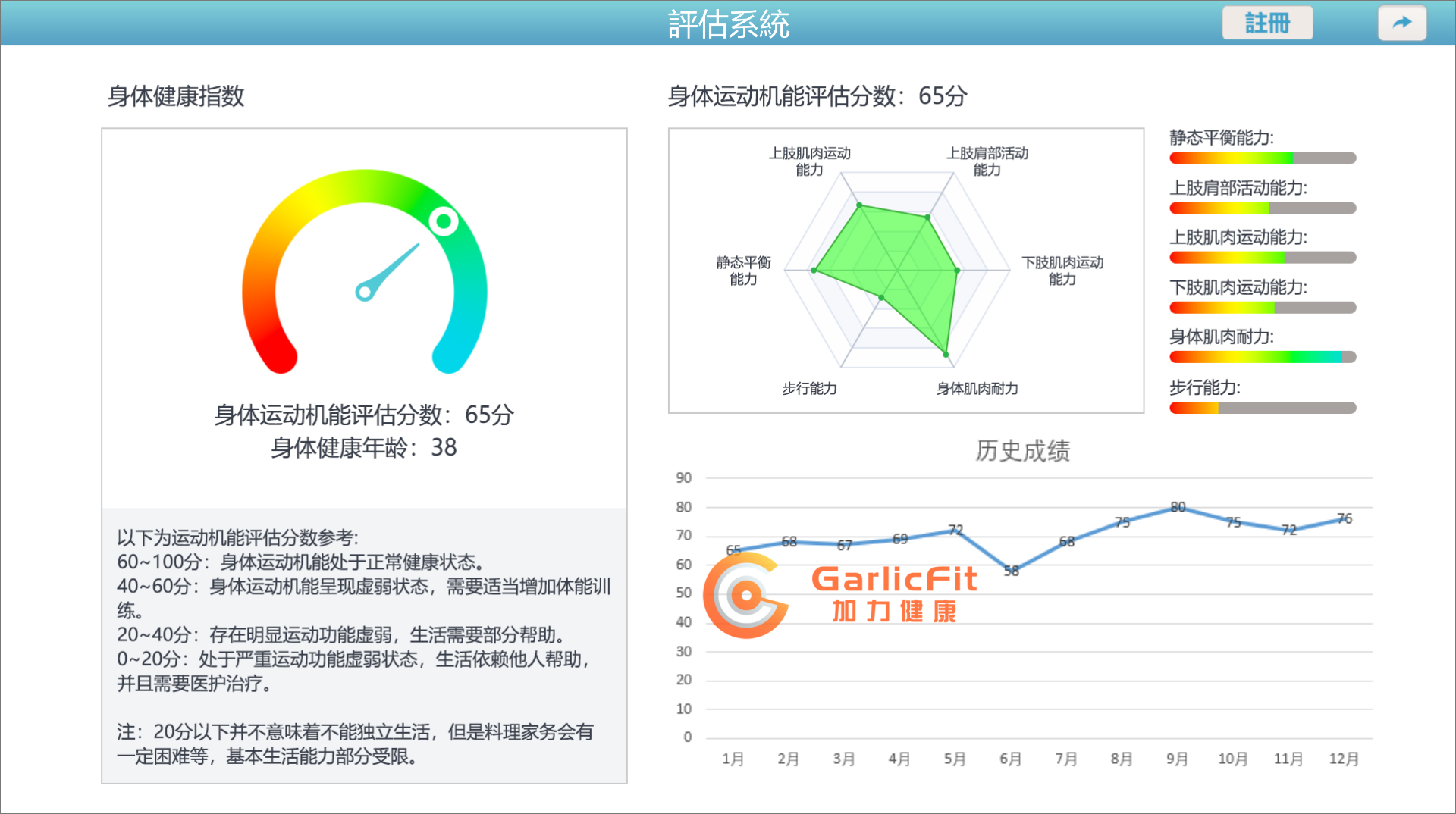
Task: Click the 身体肌肉耐力 radar chart axis label
Action: (977, 389)
